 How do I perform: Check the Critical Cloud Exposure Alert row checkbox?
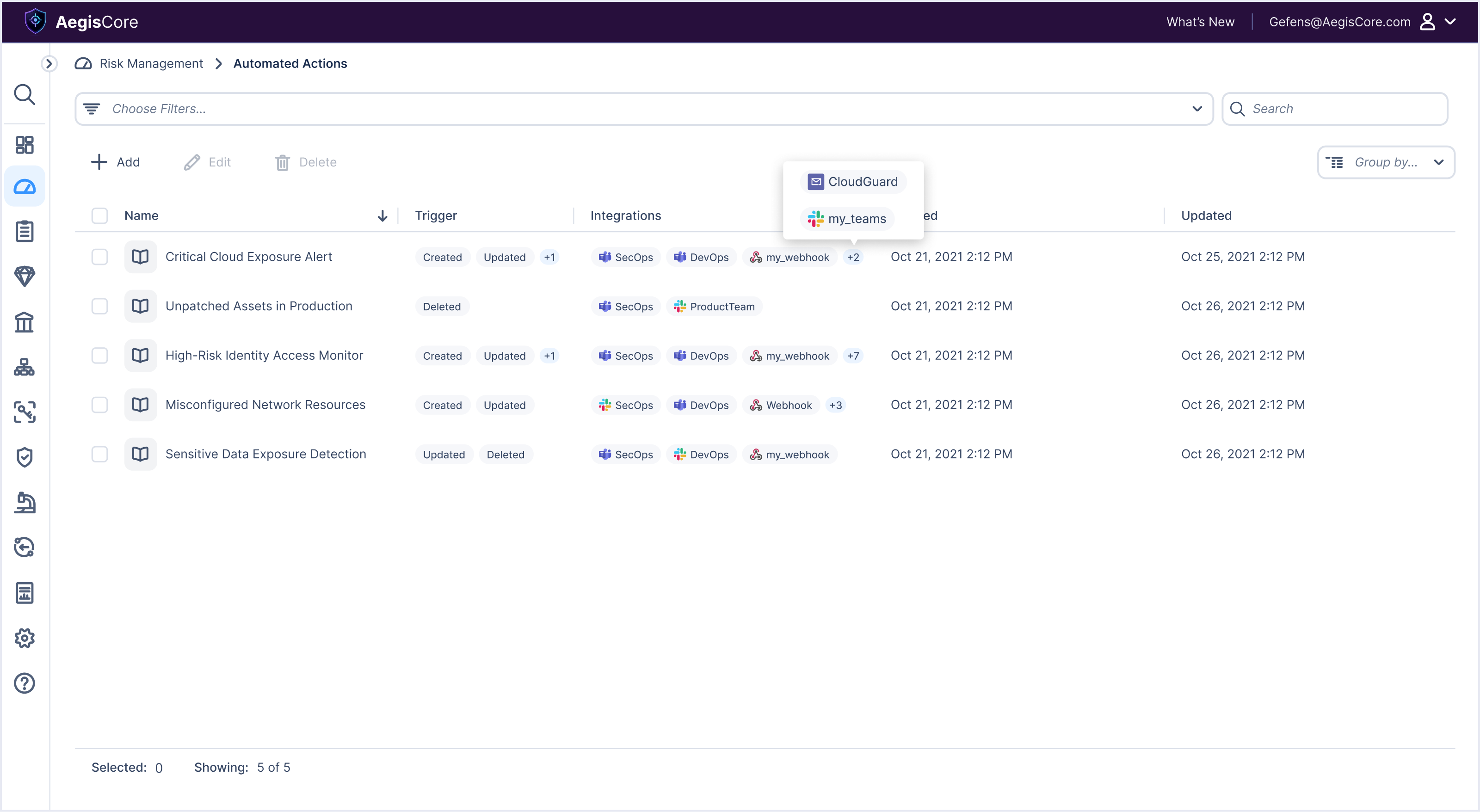point(99,257)
